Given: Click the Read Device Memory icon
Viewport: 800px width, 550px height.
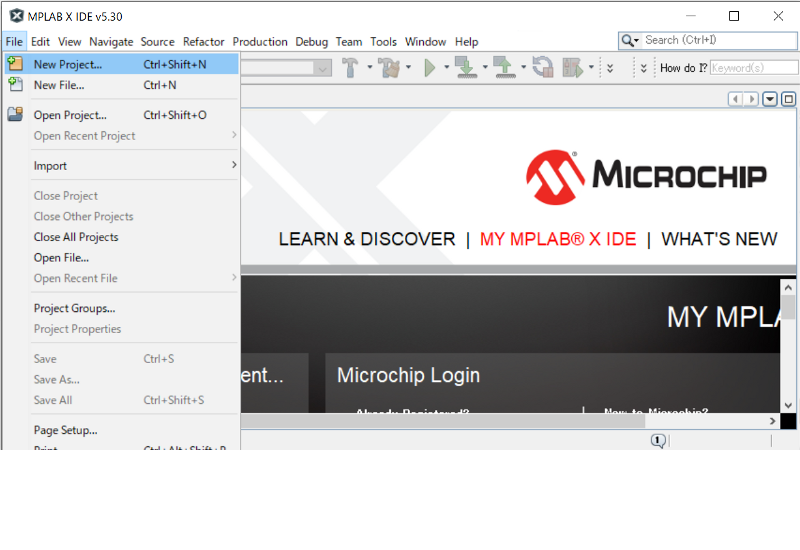Looking at the screenshot, I should point(503,67).
